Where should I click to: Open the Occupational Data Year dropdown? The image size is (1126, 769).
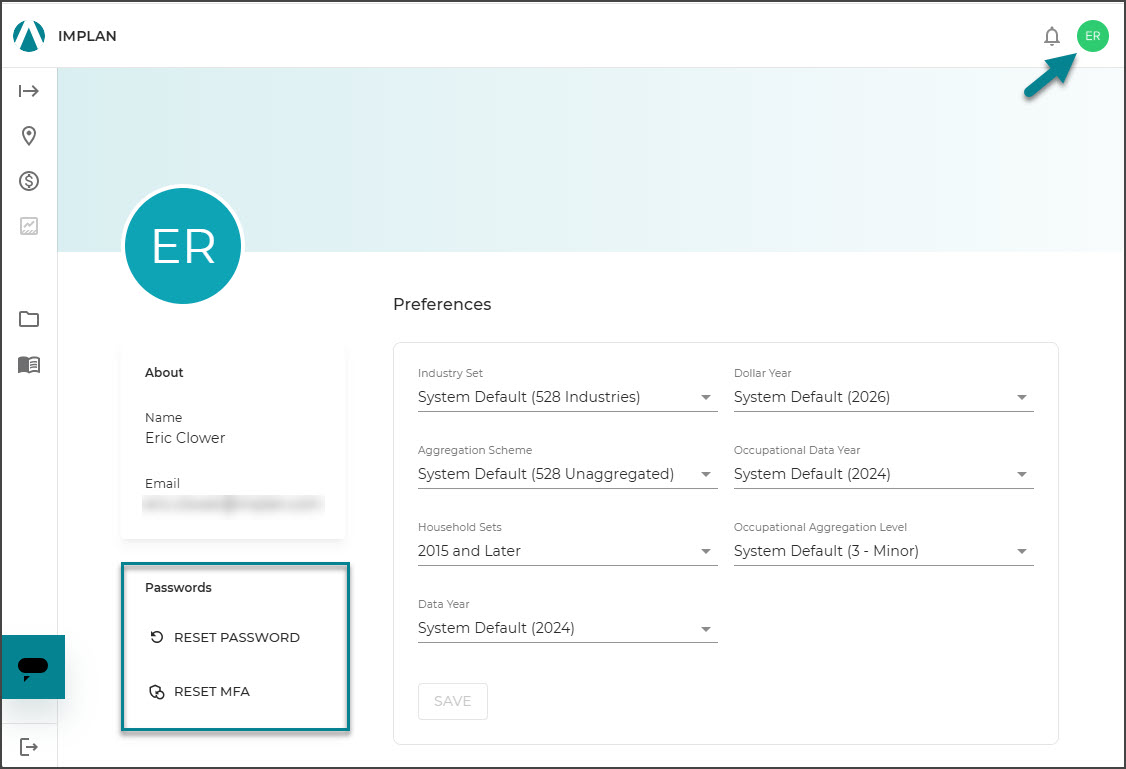[x=883, y=474]
